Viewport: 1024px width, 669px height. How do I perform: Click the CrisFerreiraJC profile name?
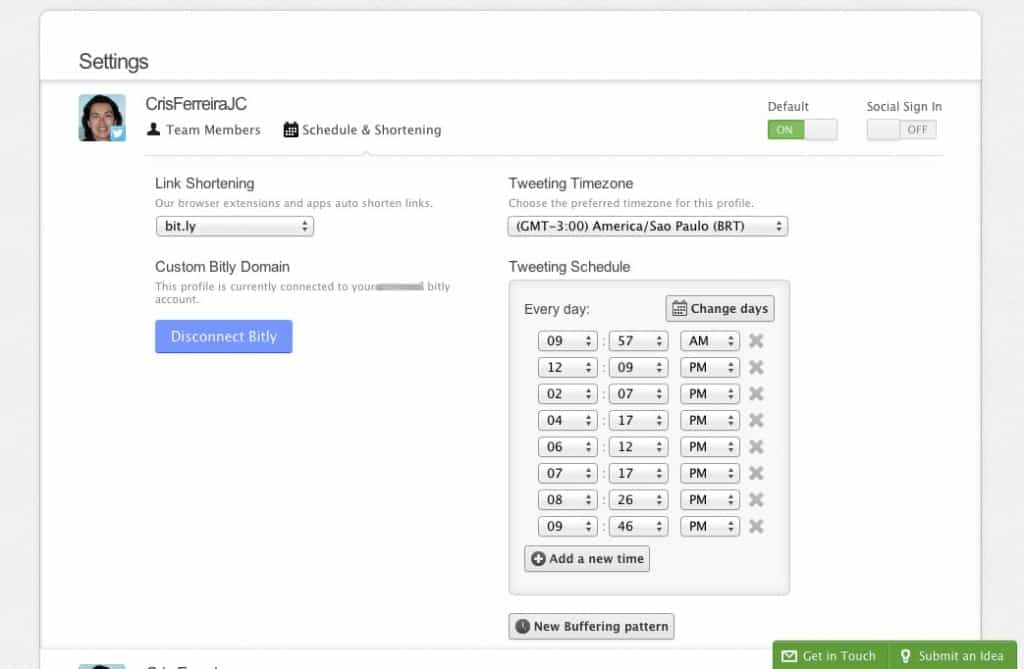click(196, 104)
